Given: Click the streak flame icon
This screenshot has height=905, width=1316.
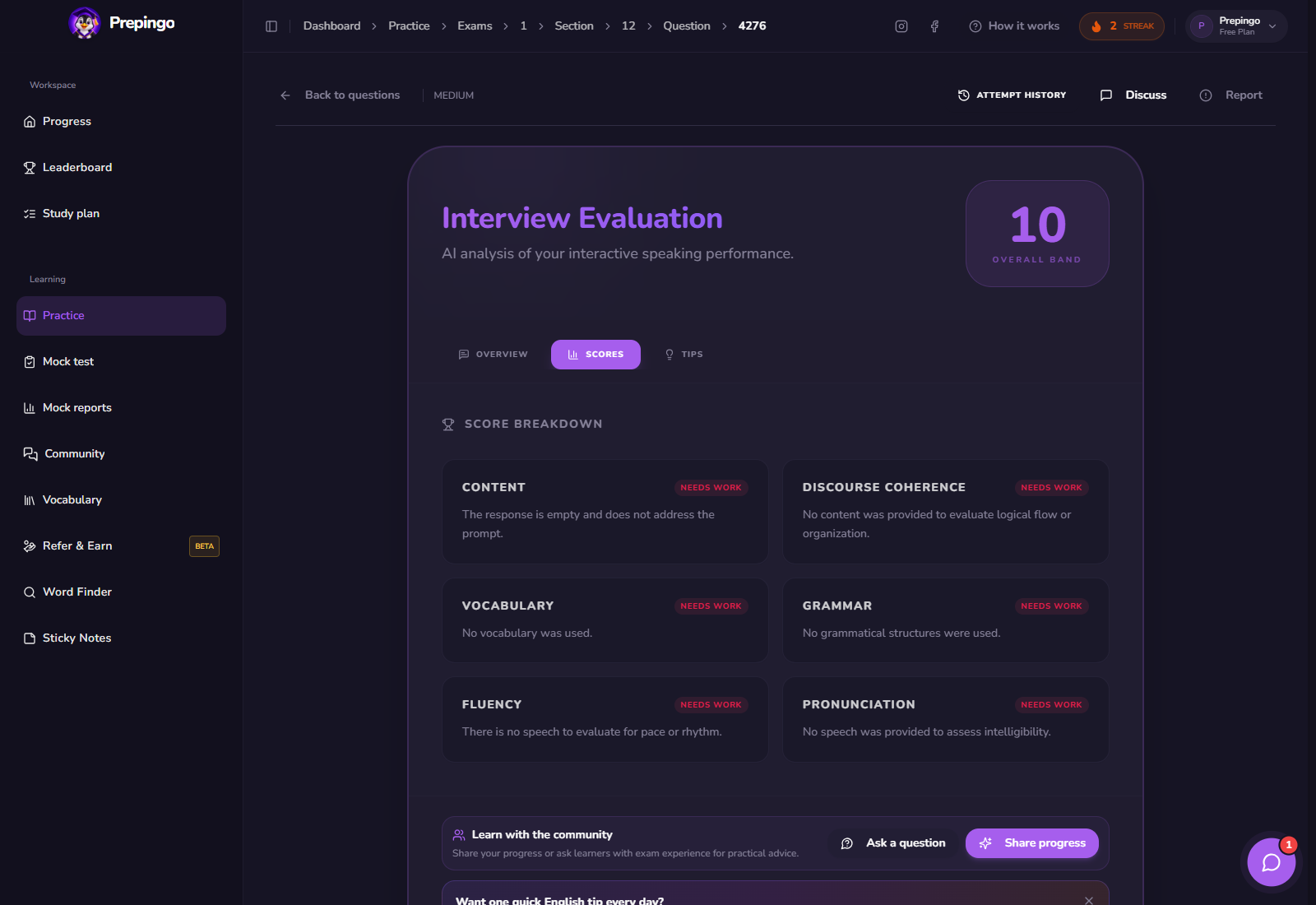Looking at the screenshot, I should (1096, 26).
